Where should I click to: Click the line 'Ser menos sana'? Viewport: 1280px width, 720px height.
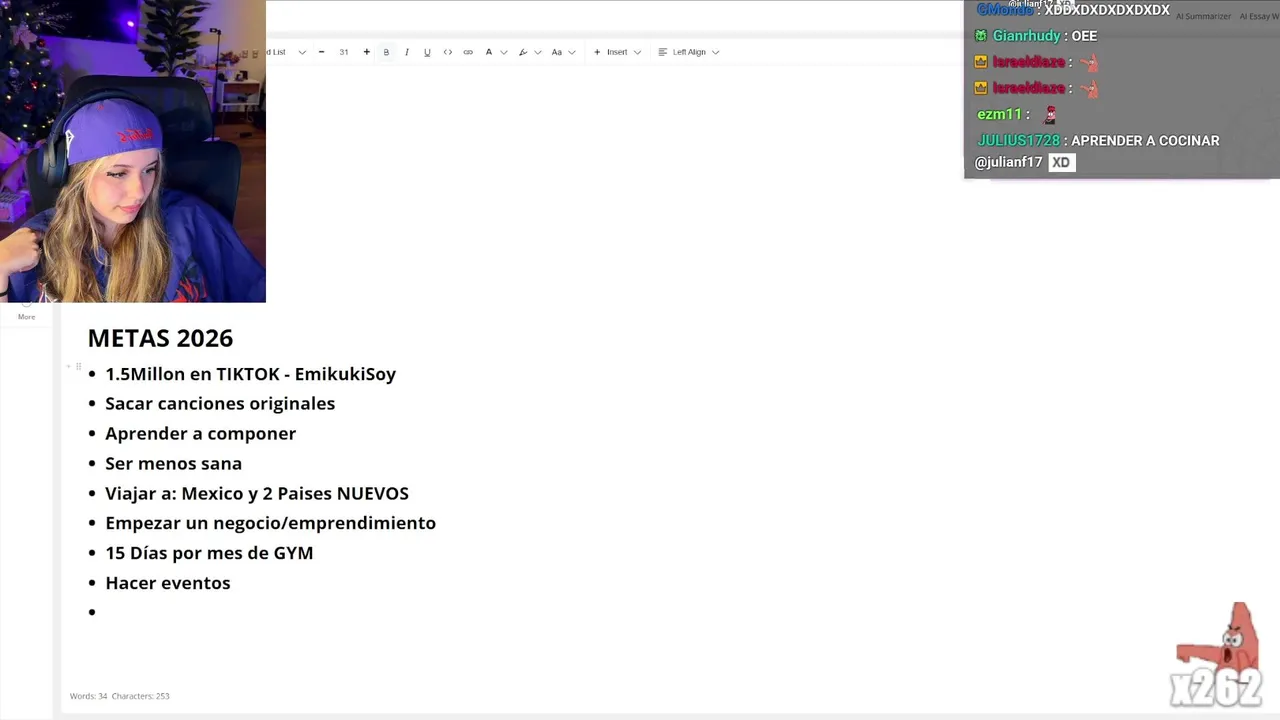point(173,464)
